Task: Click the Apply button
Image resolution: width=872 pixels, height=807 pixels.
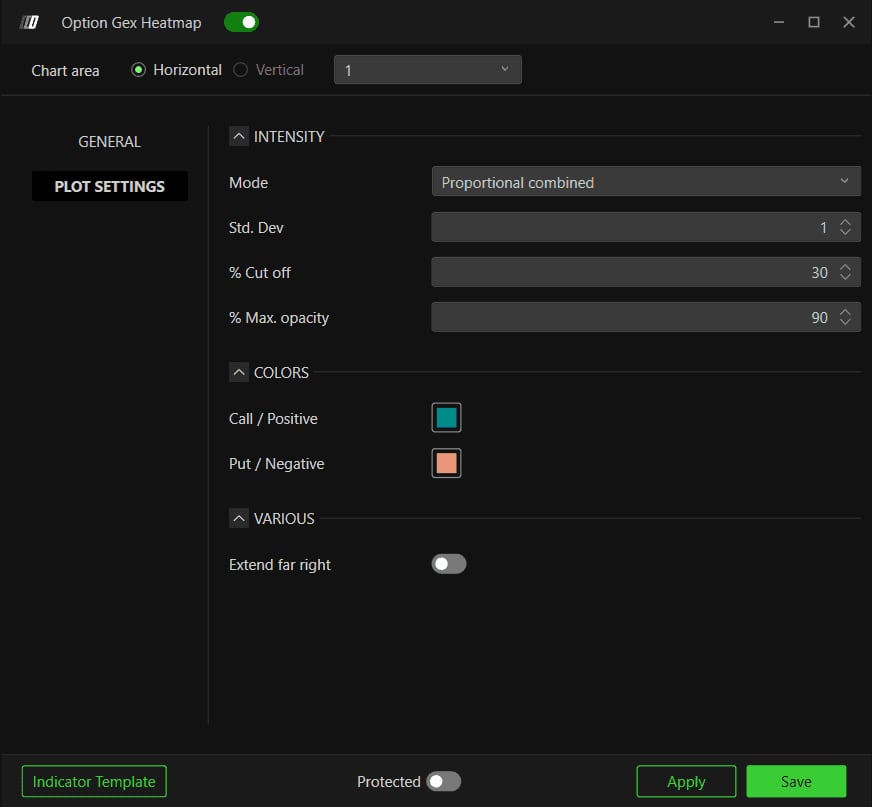Action: click(x=686, y=781)
